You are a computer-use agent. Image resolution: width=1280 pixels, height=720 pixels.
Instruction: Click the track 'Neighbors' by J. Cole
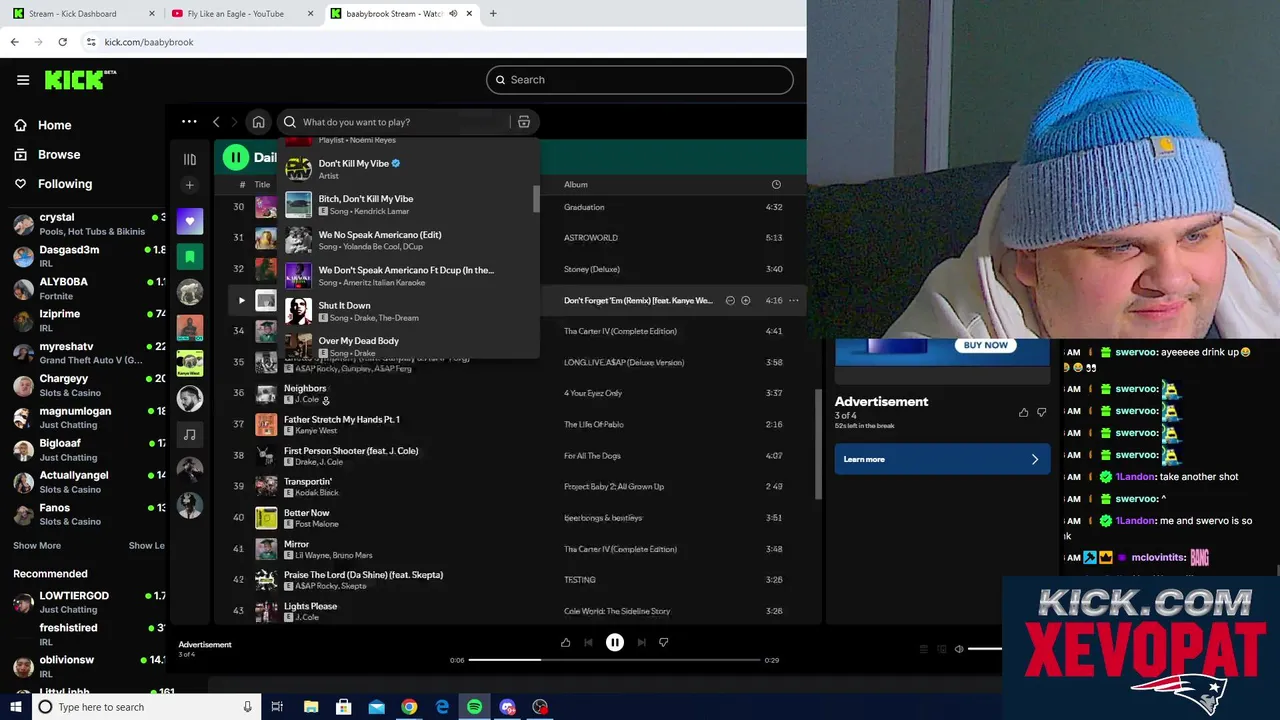(304, 388)
